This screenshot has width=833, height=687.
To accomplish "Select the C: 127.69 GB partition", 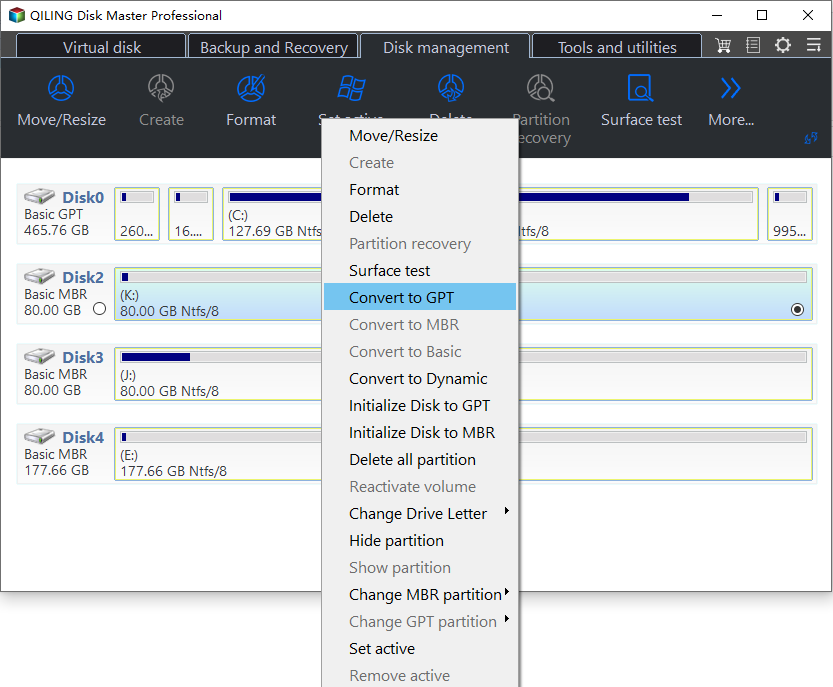I will (273, 214).
